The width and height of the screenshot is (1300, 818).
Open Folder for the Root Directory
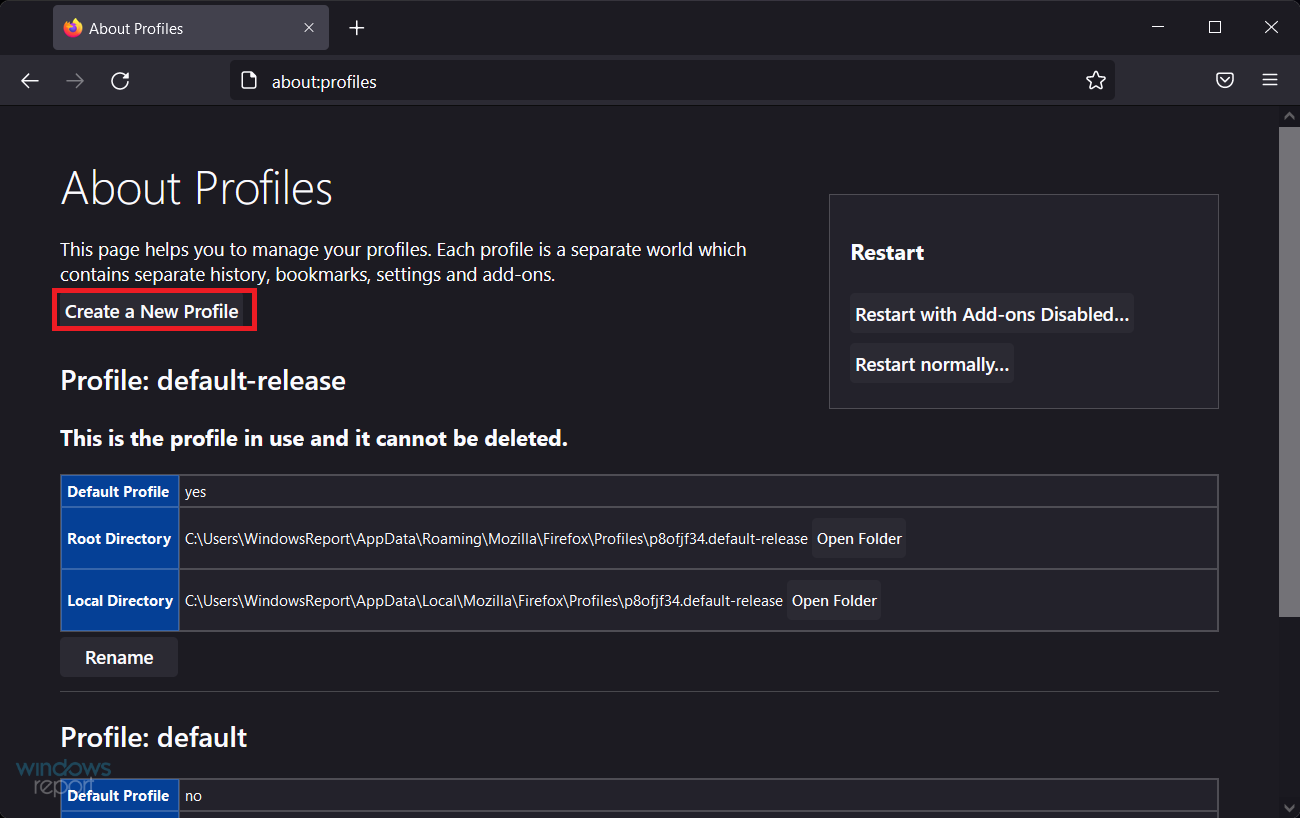click(x=859, y=539)
